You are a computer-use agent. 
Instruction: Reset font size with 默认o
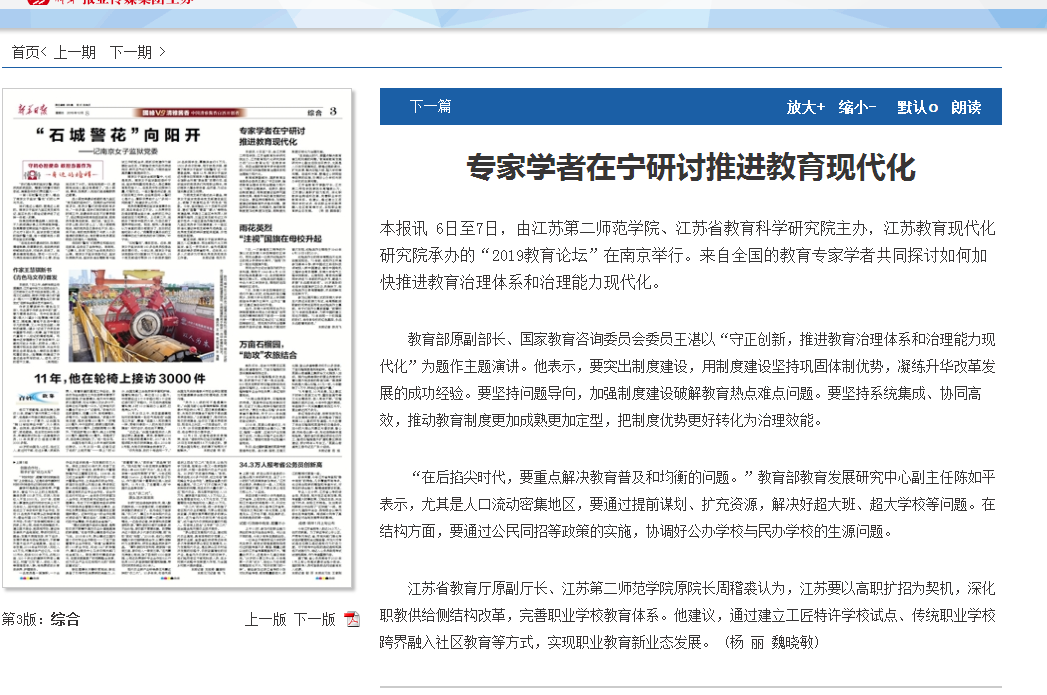[x=917, y=107]
